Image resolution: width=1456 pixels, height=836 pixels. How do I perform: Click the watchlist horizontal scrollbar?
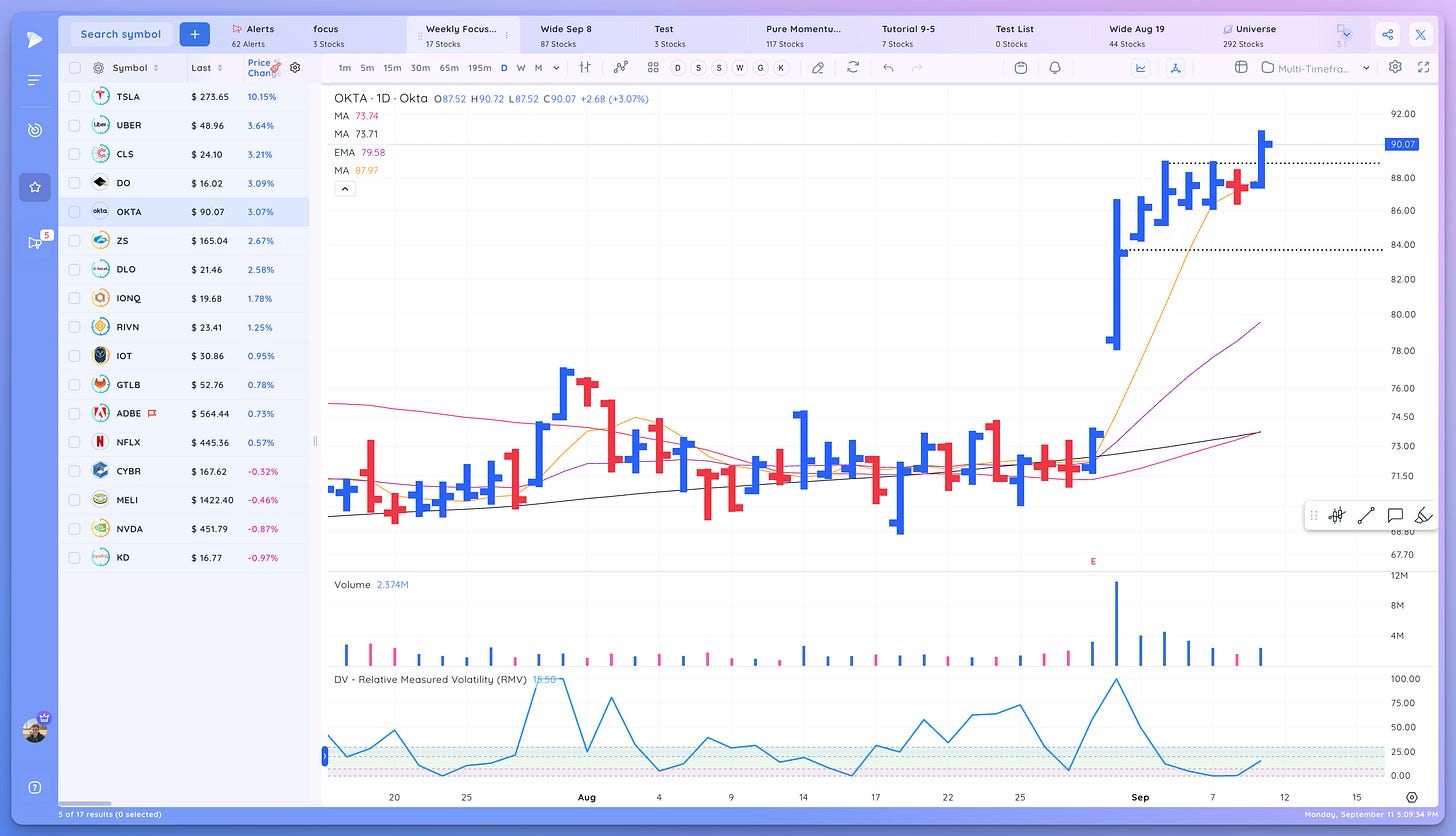[x=84, y=803]
